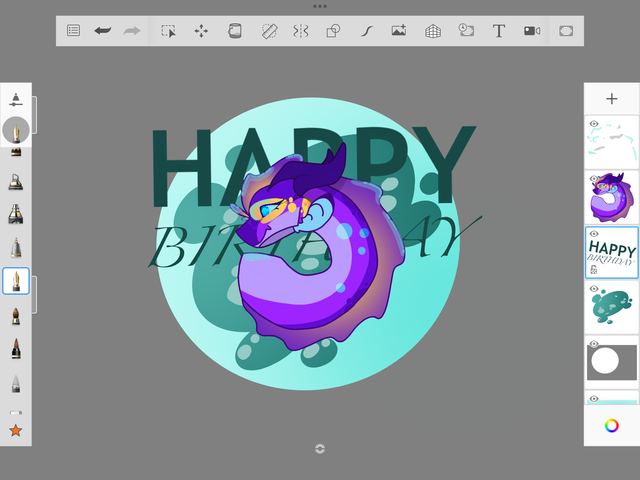The image size is (640, 480).
Task: Tap the lower handle tab beside brush palette
Action: point(35,295)
